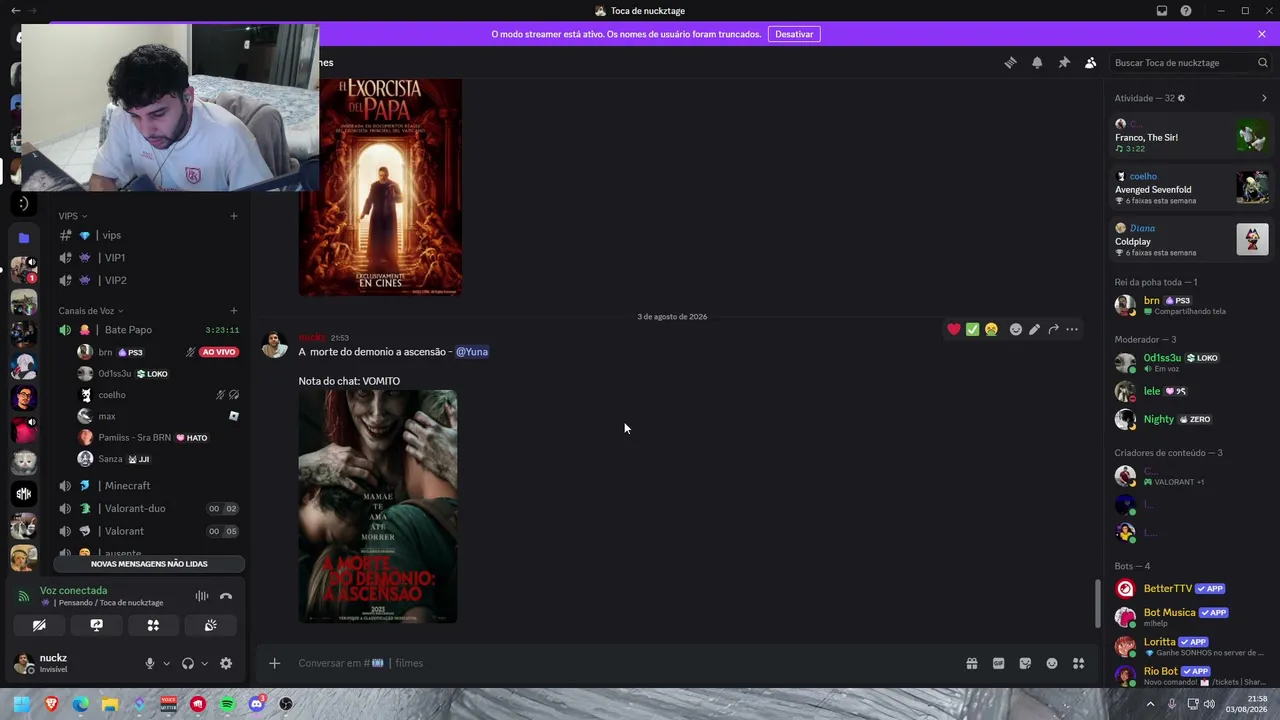This screenshot has height=720, width=1280.
Task: Open user settings gear
Action: (226, 663)
